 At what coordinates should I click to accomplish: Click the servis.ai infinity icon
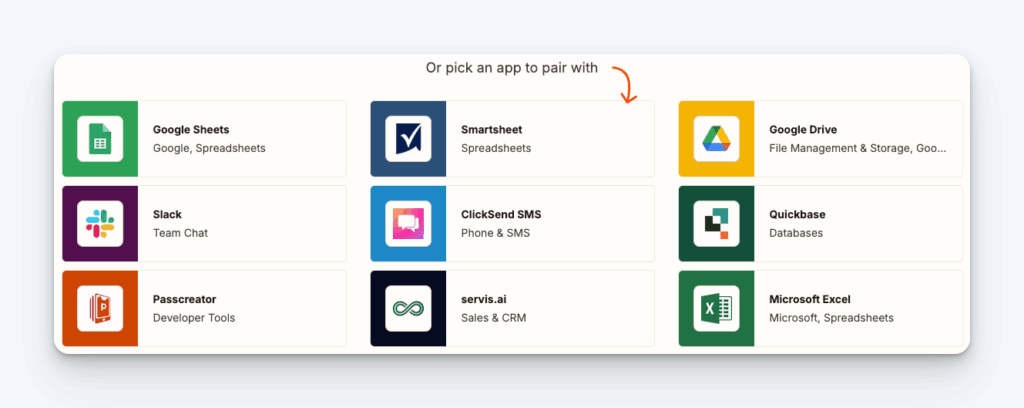pos(408,308)
